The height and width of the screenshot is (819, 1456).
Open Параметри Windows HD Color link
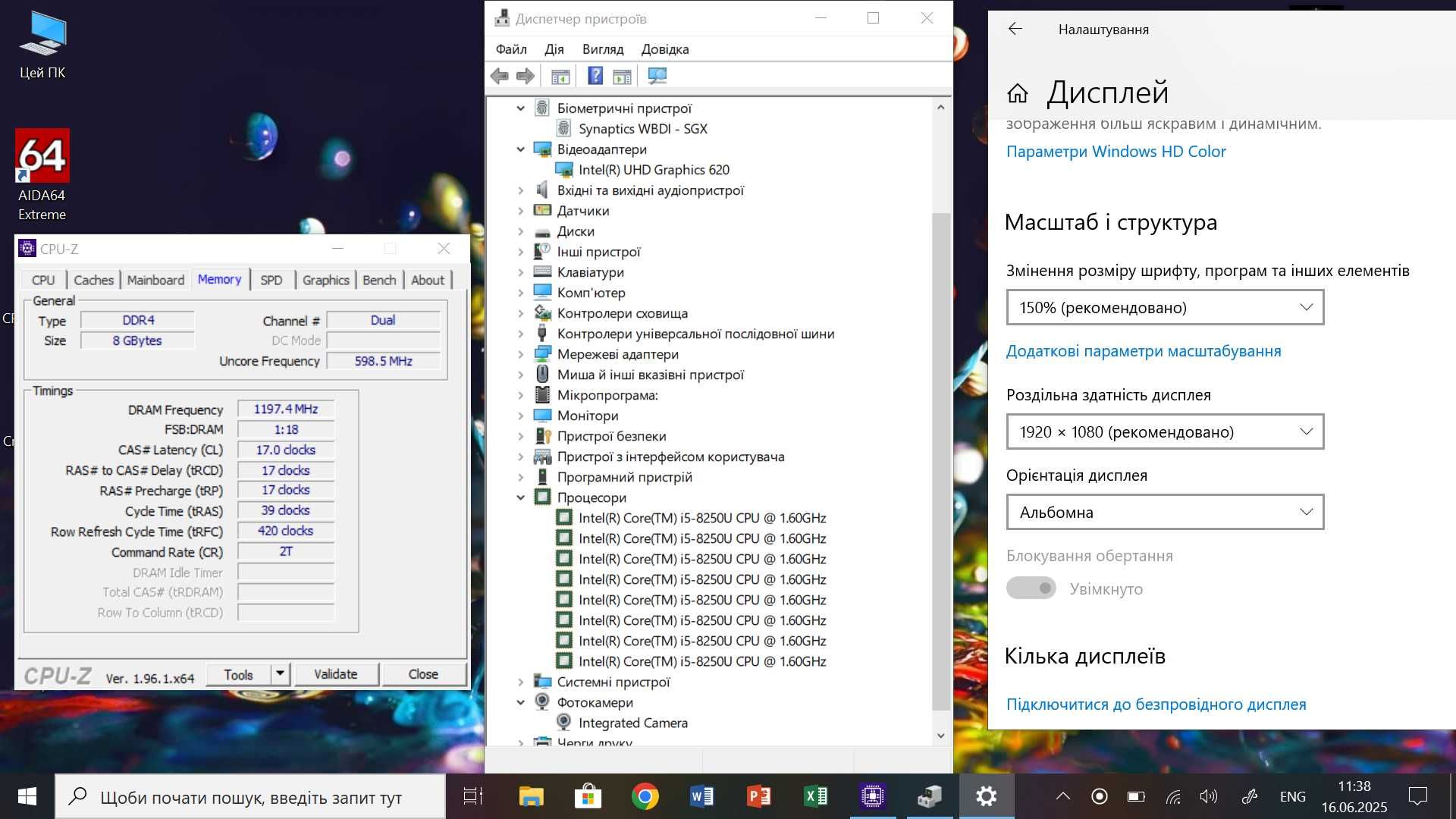(x=1116, y=152)
